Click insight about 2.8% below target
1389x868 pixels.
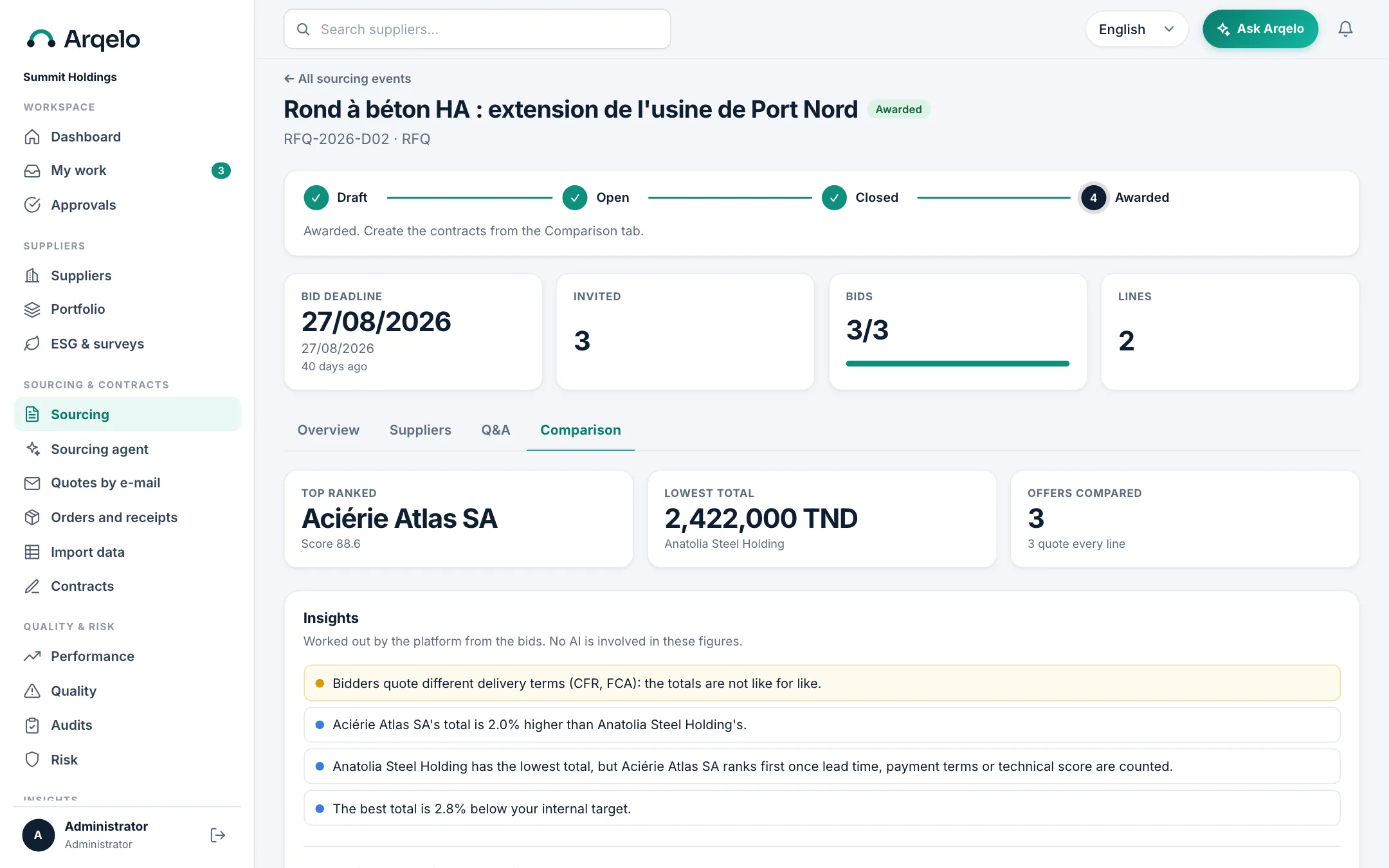coord(822,808)
